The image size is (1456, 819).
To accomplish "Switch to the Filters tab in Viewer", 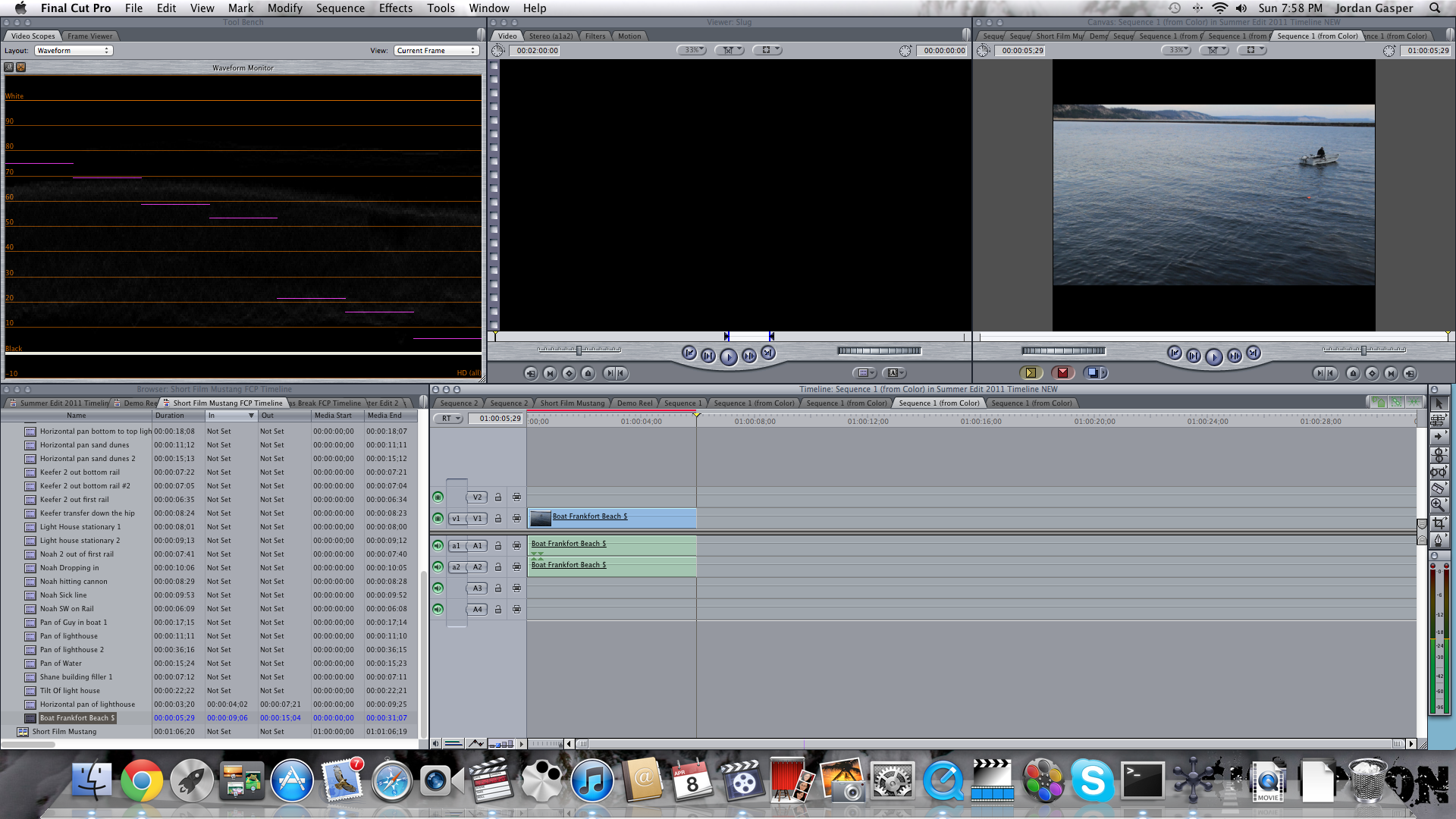I will coord(595,36).
